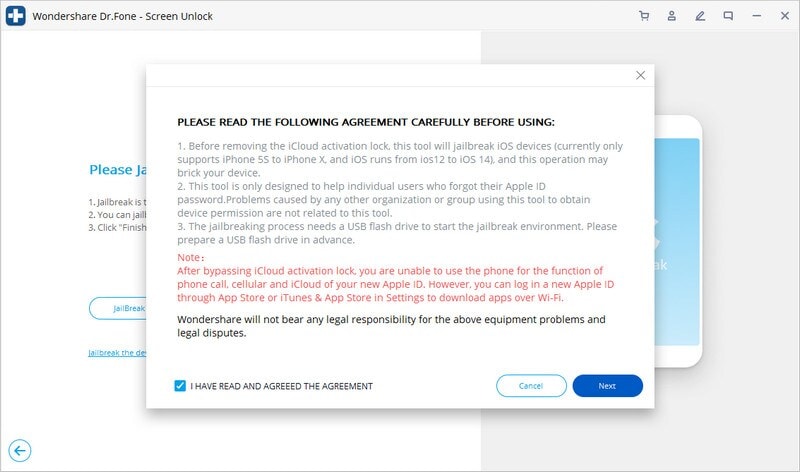Click the circular back arrow icon
Screen dimensions: 800x472
20,451
